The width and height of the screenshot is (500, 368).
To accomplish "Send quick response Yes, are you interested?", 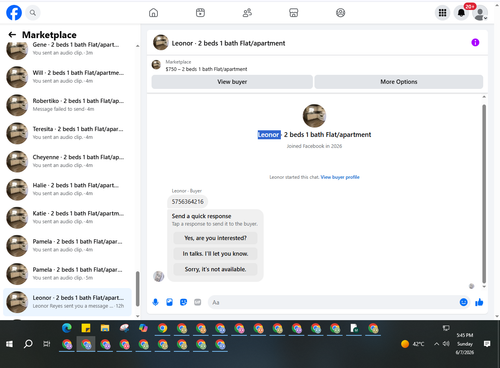I will (x=215, y=238).
